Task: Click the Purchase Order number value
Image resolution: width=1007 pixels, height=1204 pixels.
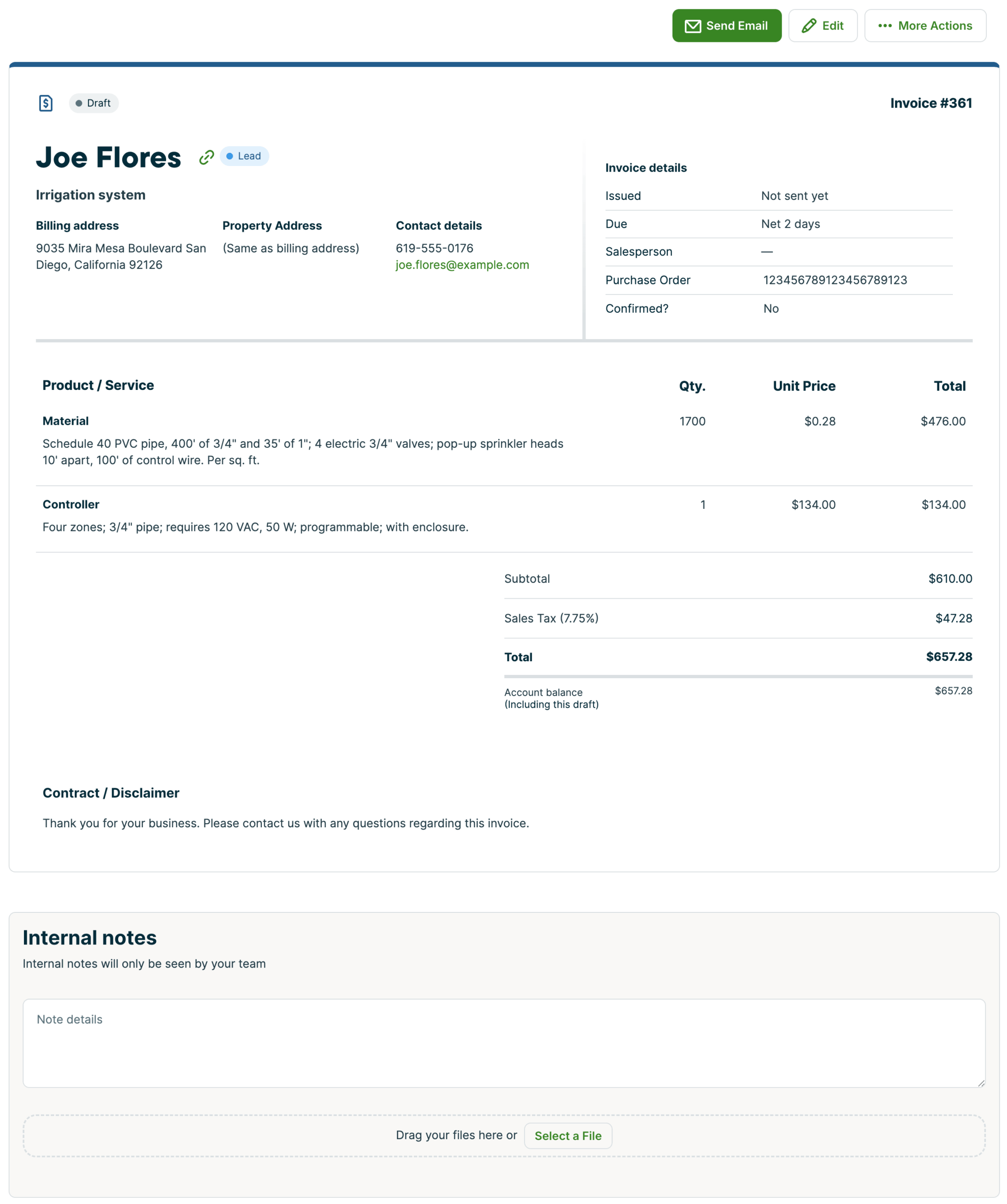Action: click(834, 280)
